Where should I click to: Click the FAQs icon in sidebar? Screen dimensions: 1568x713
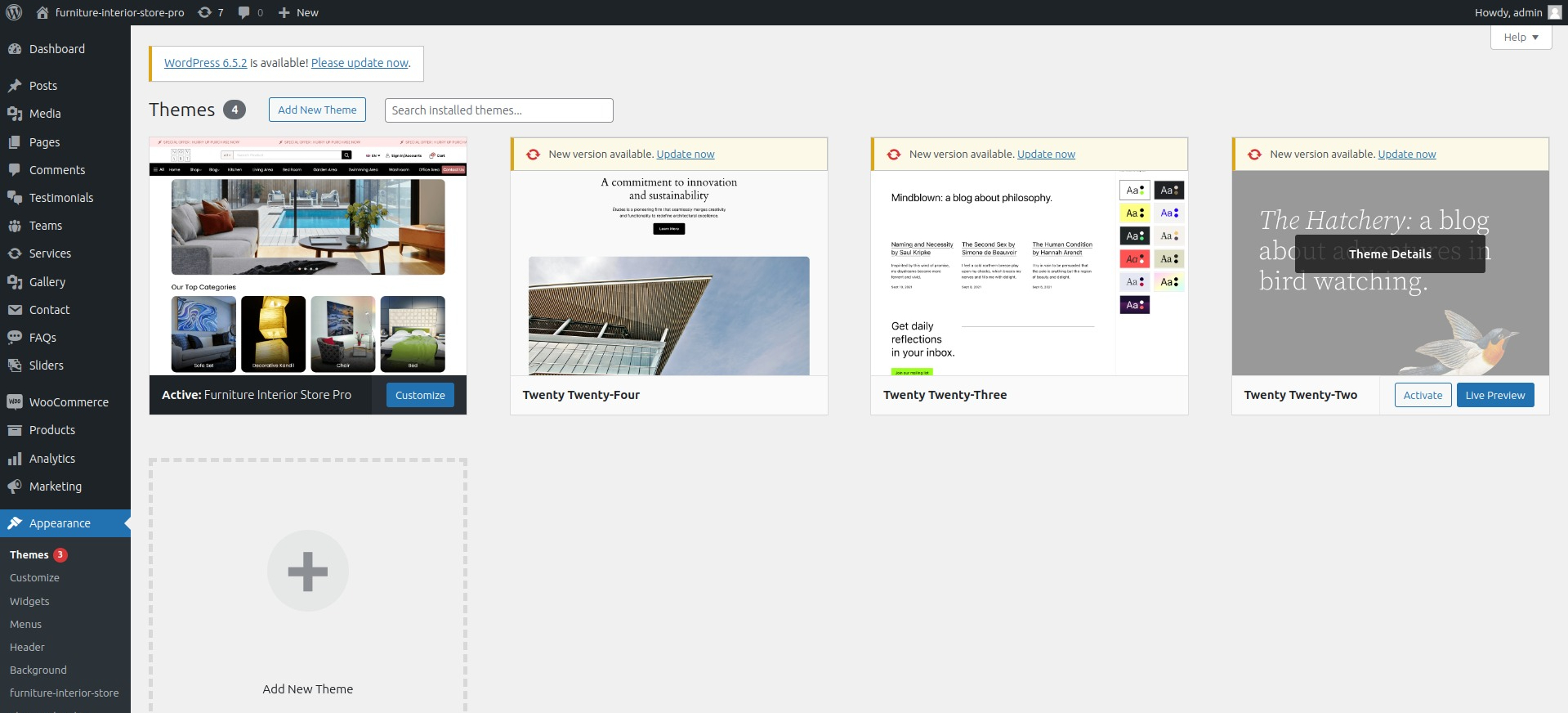pos(15,337)
